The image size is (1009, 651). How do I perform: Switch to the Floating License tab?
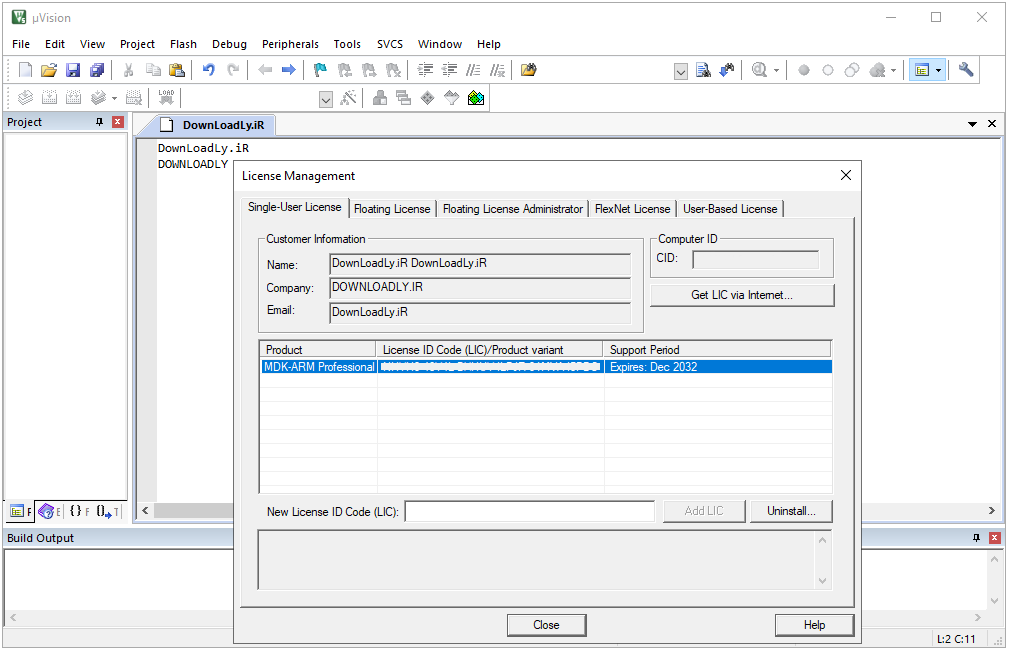point(392,209)
